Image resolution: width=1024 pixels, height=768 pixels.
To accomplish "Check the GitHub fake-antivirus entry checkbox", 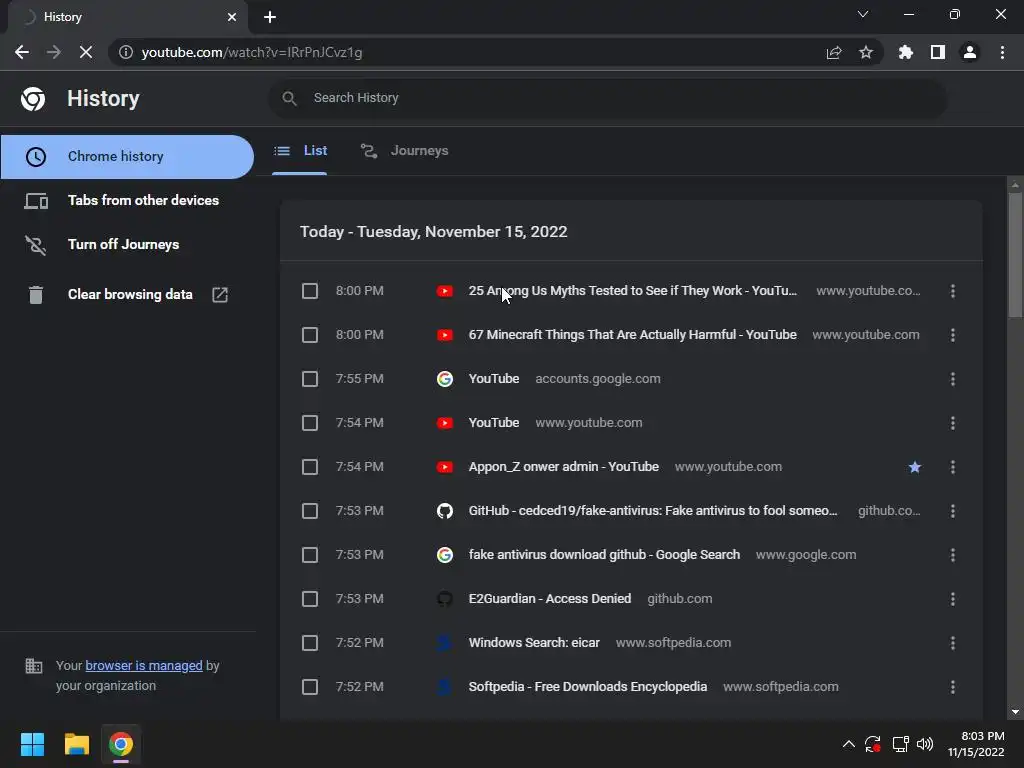I will click(x=310, y=511).
